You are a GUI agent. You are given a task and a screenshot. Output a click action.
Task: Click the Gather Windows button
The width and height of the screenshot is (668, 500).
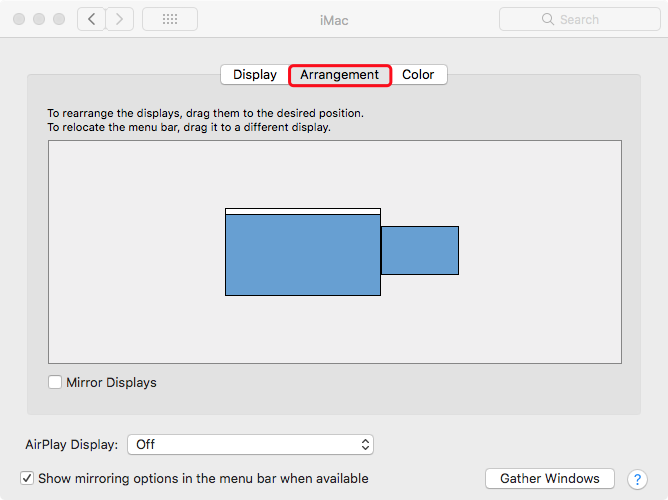(x=550, y=479)
